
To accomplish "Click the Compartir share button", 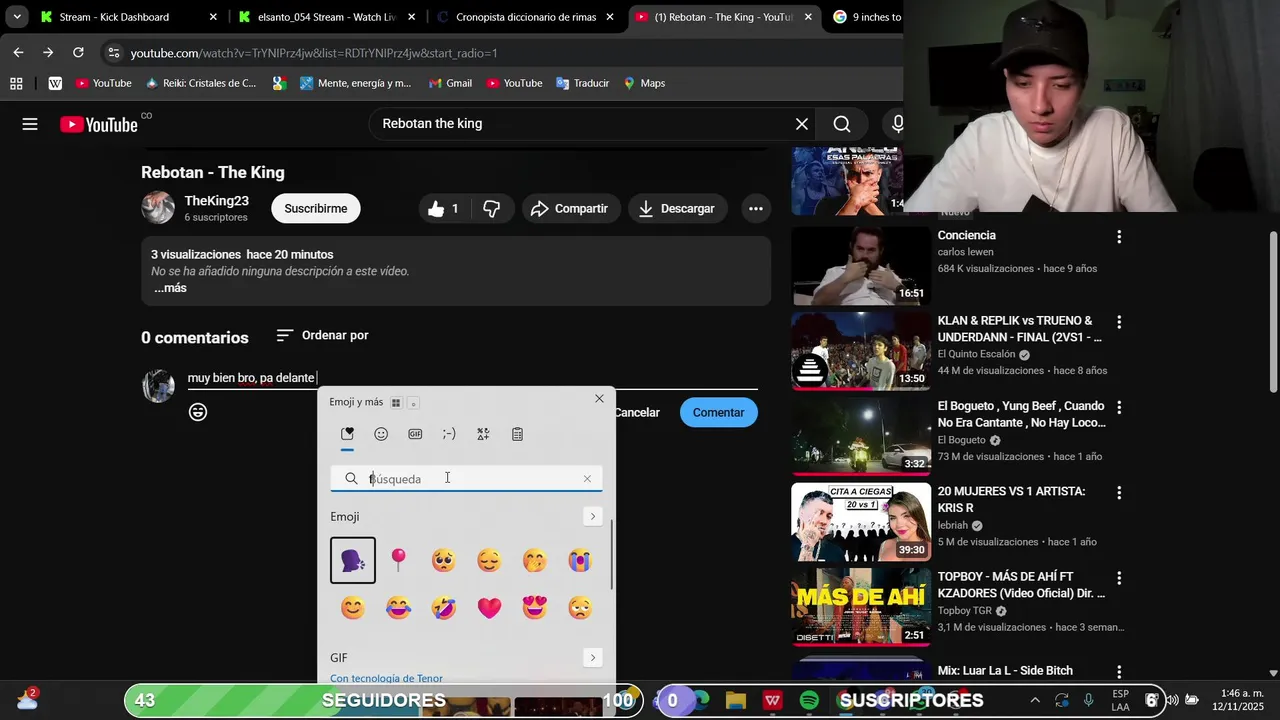I will [x=569, y=208].
